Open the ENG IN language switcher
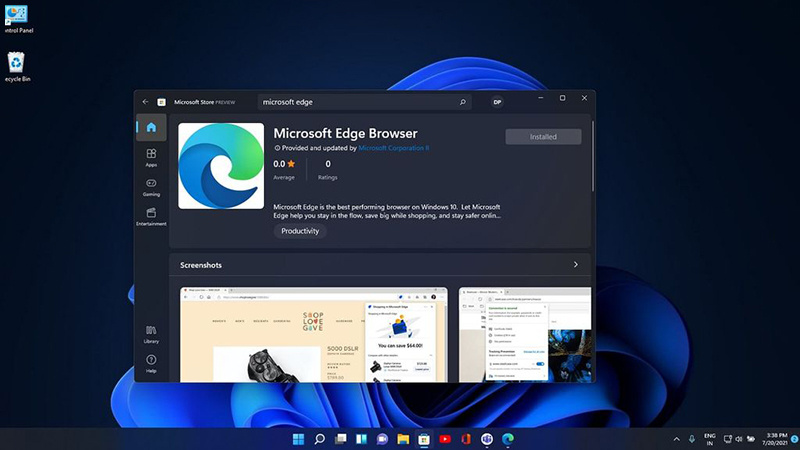The image size is (800, 450). coord(710,439)
